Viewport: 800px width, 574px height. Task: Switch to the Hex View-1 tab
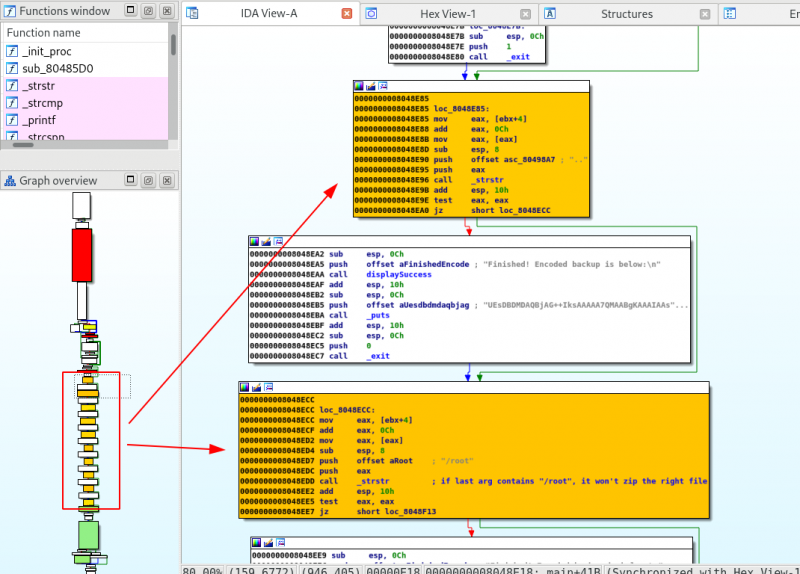[x=448, y=14]
